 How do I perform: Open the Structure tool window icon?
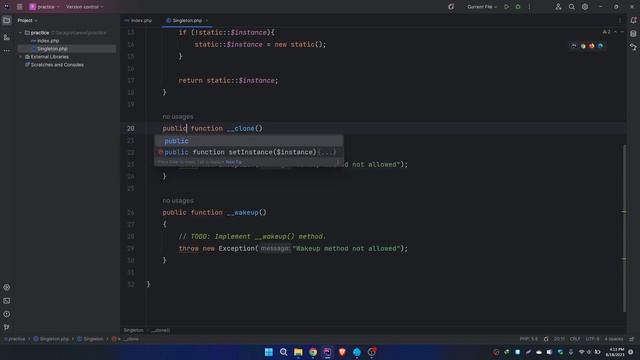[7, 37]
